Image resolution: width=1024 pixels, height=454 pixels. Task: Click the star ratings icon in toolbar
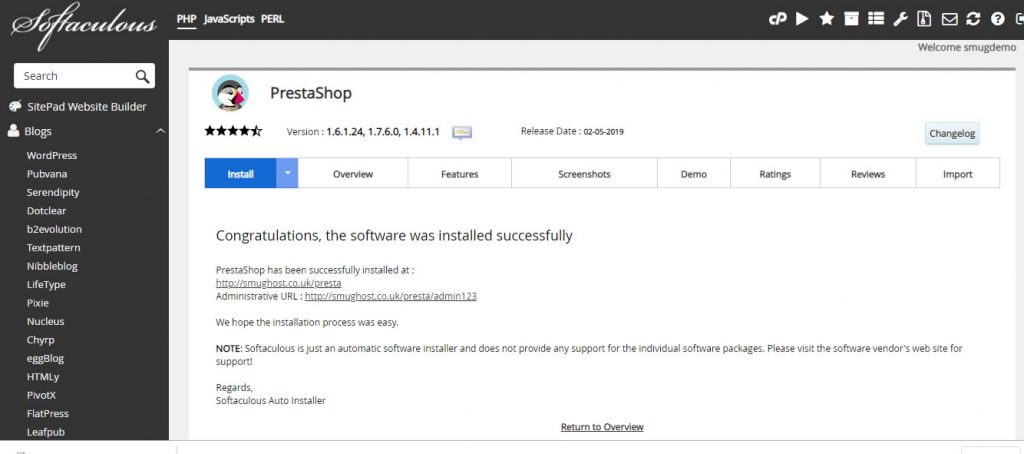pos(827,19)
